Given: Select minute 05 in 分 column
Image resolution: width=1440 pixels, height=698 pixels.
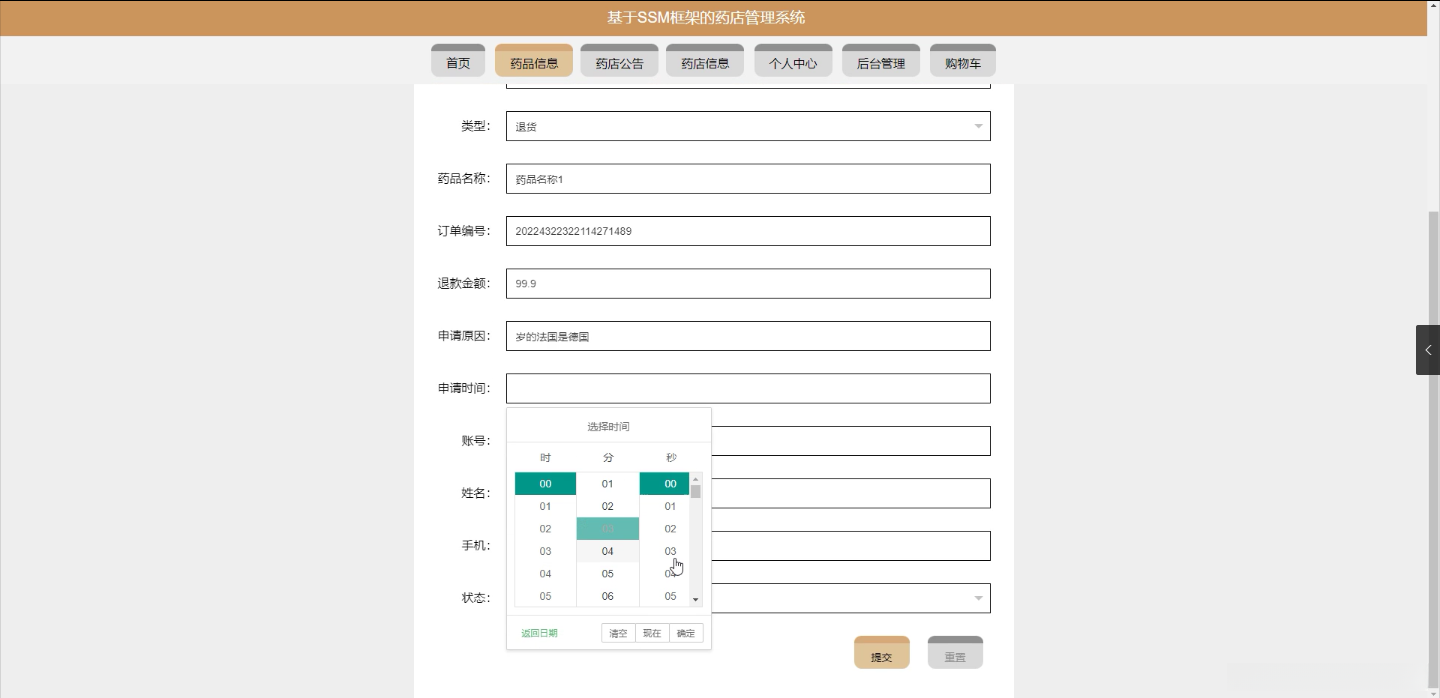Looking at the screenshot, I should [607, 574].
